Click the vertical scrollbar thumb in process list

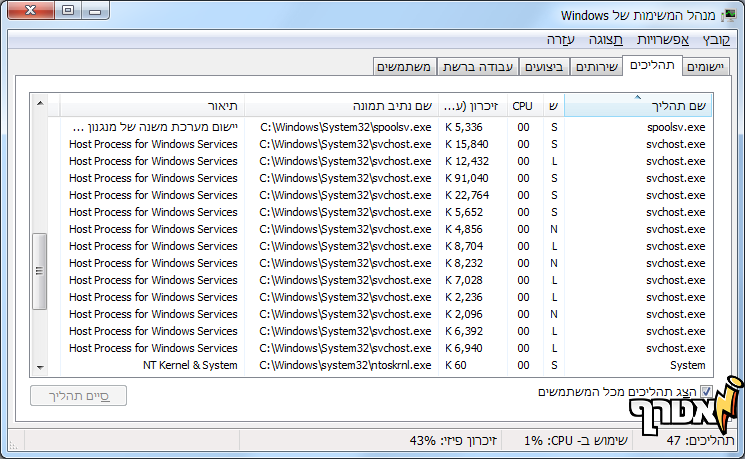(x=40, y=268)
